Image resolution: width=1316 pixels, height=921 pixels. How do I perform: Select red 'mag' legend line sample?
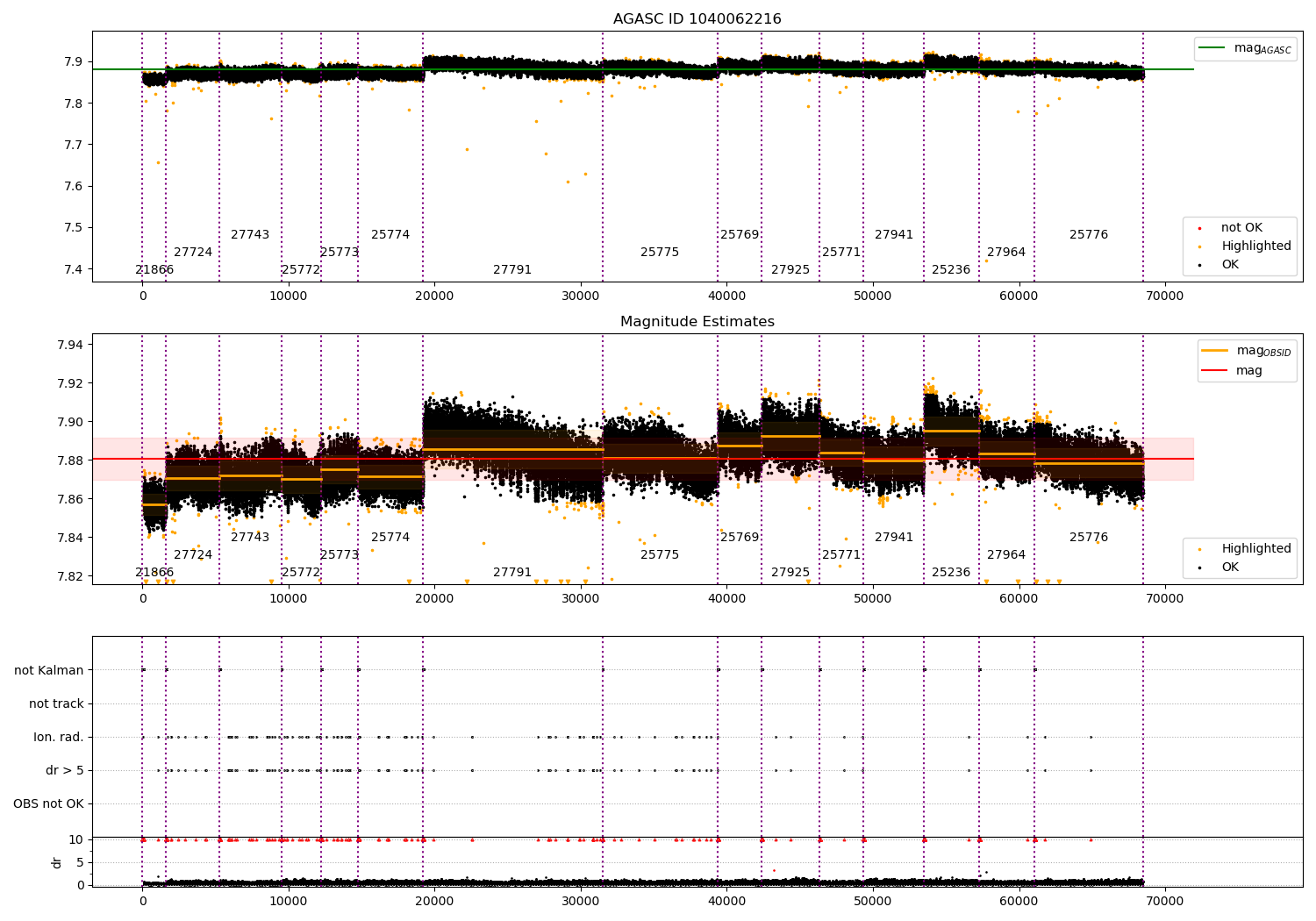(x=1214, y=370)
